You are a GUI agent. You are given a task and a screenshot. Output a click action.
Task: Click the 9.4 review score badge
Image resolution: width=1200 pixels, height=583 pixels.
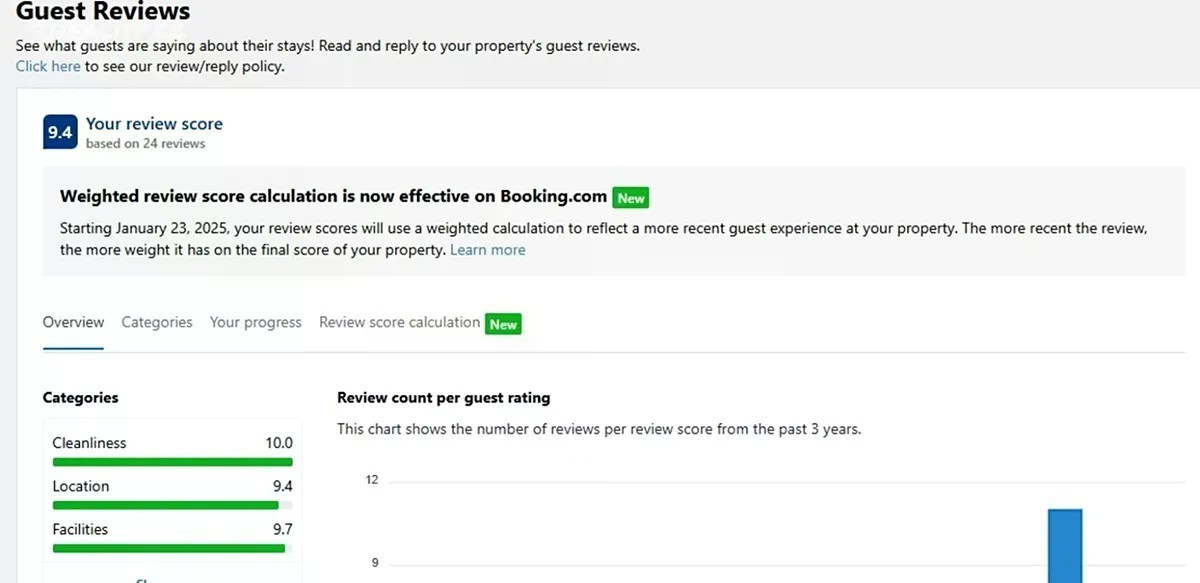(60, 132)
